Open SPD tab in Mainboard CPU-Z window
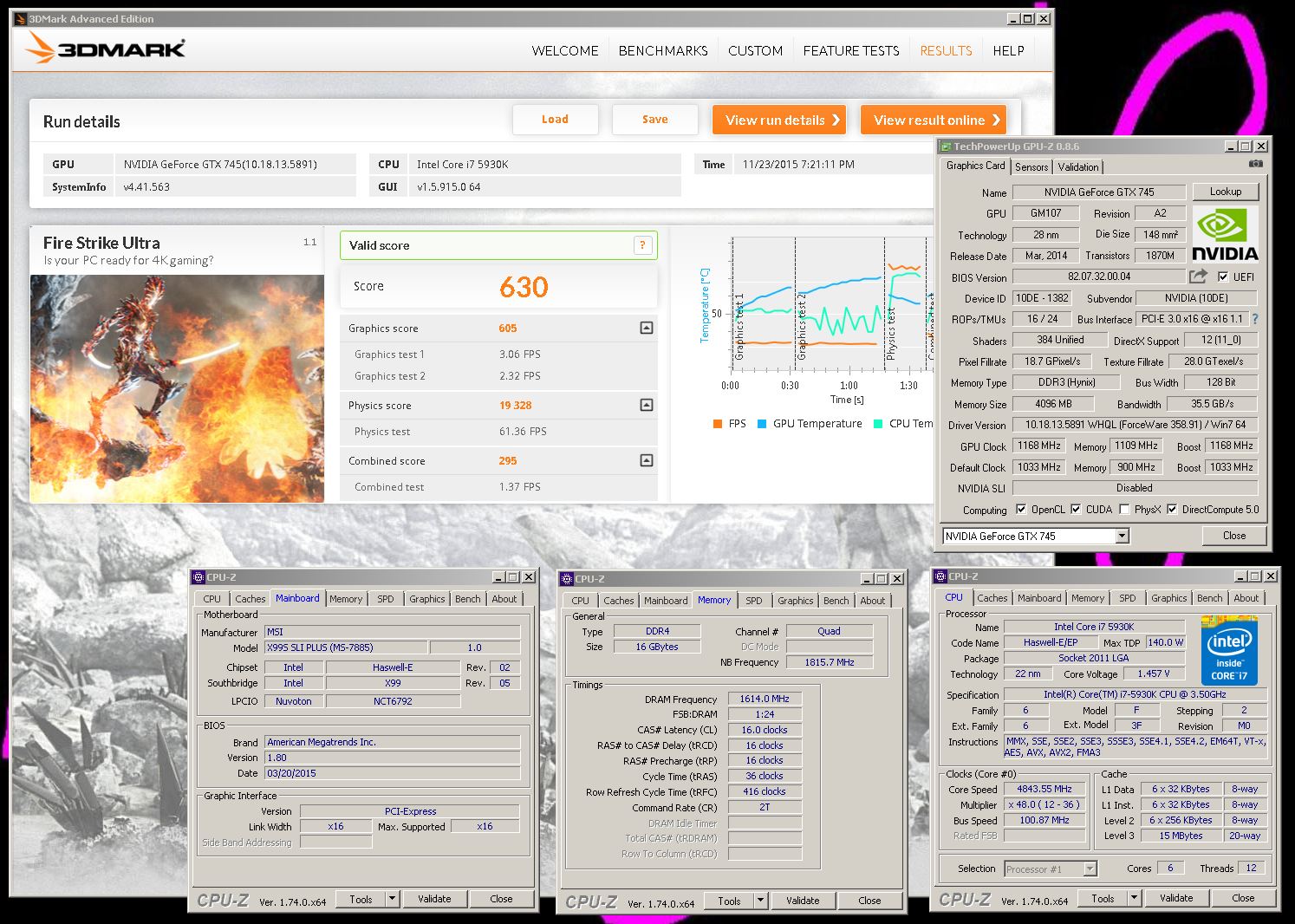The height and width of the screenshot is (924, 1295). [385, 599]
